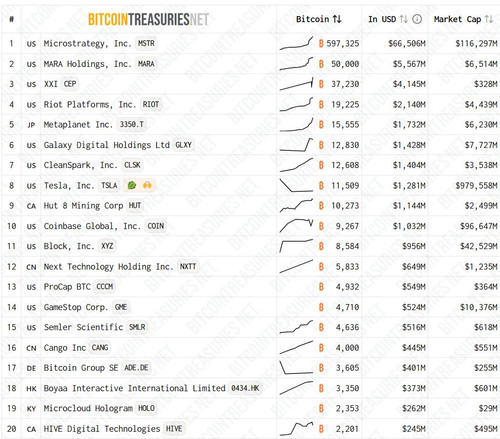
Task: Click the Bitcoin symbol beside 50,000
Action: pos(321,64)
